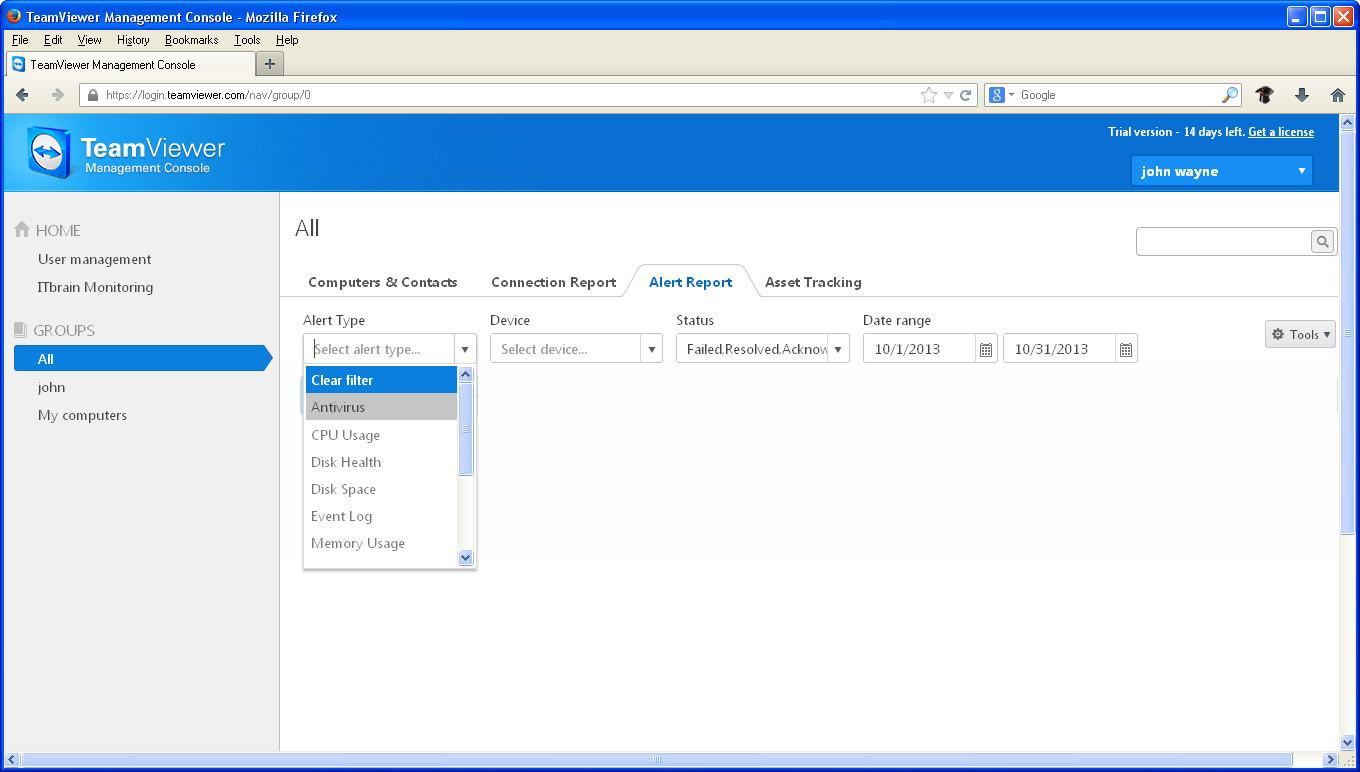Click the search magnifier icon near the search box
Screen dimensions: 1360x772
(1322, 241)
